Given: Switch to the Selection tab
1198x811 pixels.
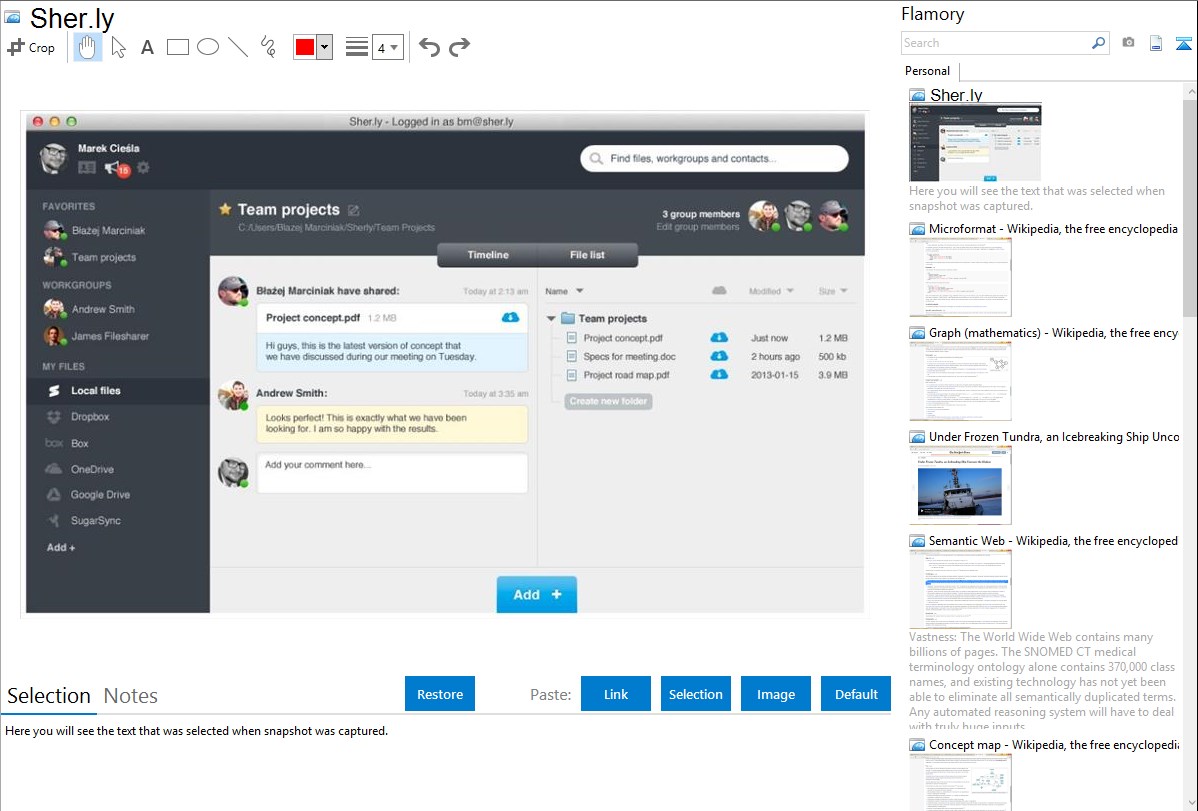Looking at the screenshot, I should click(49, 696).
